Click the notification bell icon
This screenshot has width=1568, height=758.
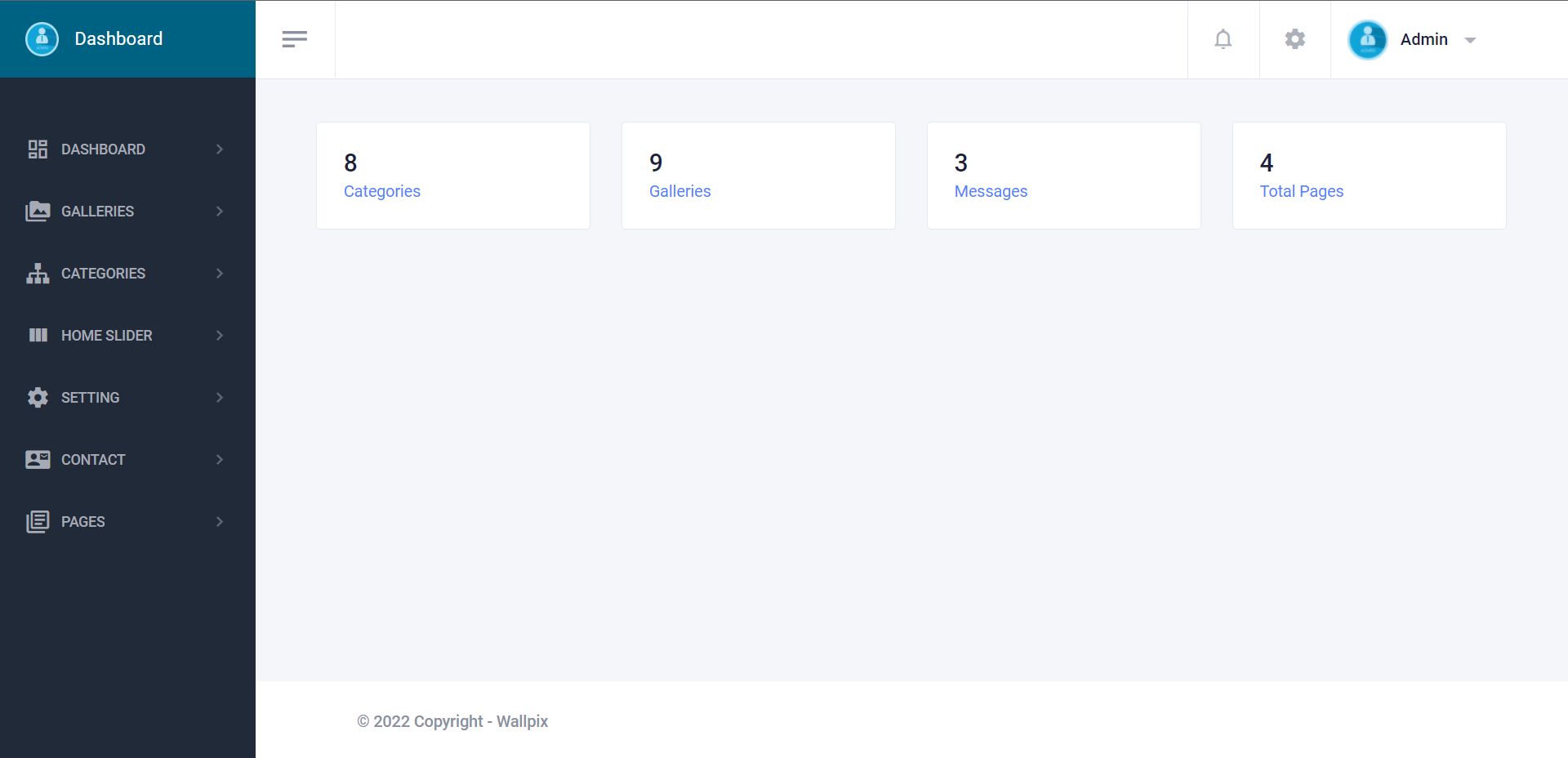click(x=1223, y=39)
